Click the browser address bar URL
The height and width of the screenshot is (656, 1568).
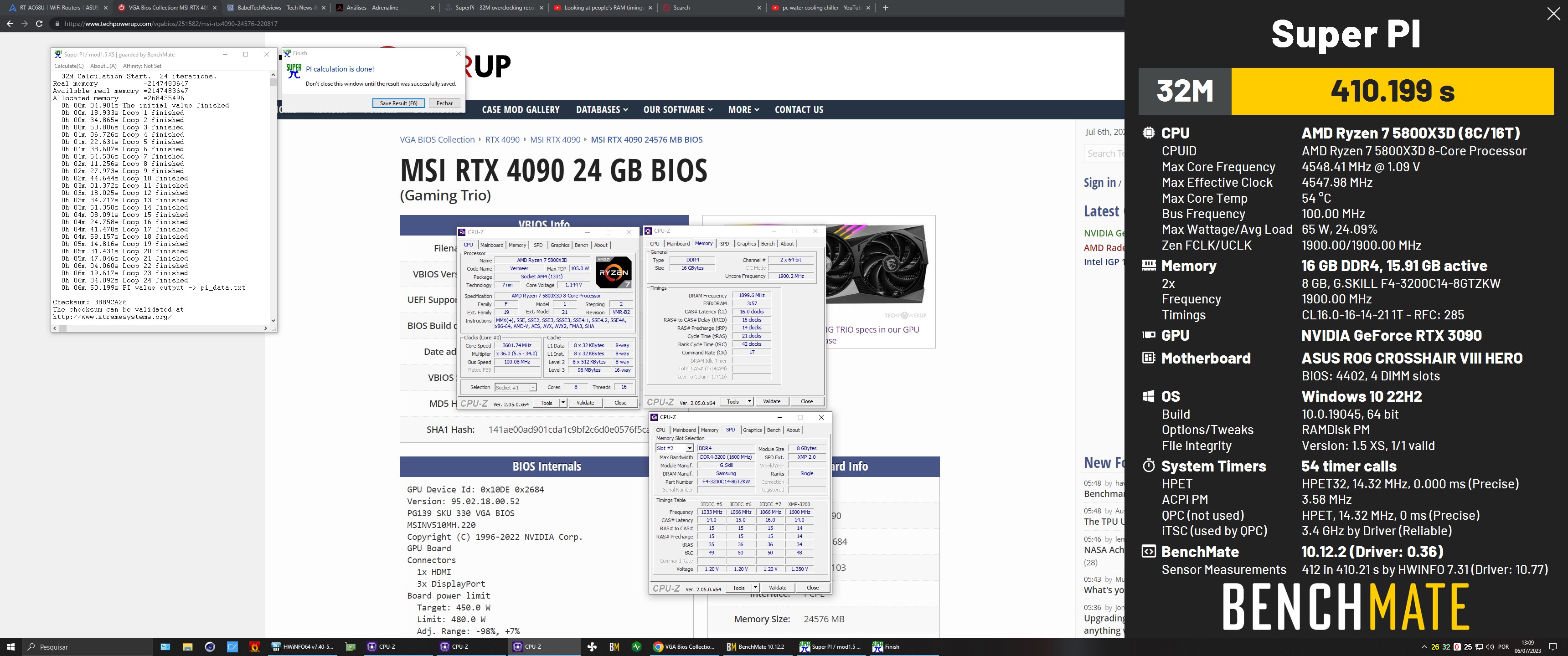[x=171, y=24]
